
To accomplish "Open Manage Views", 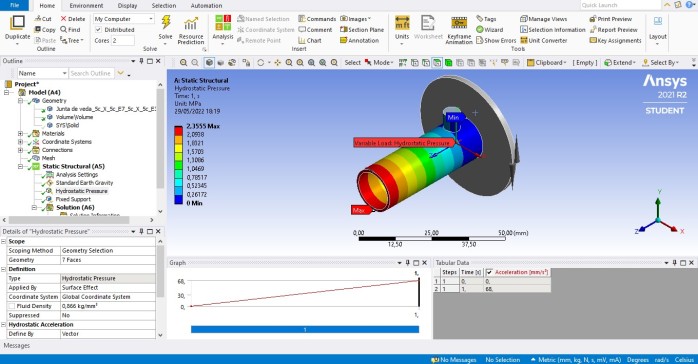I will 544,19.
